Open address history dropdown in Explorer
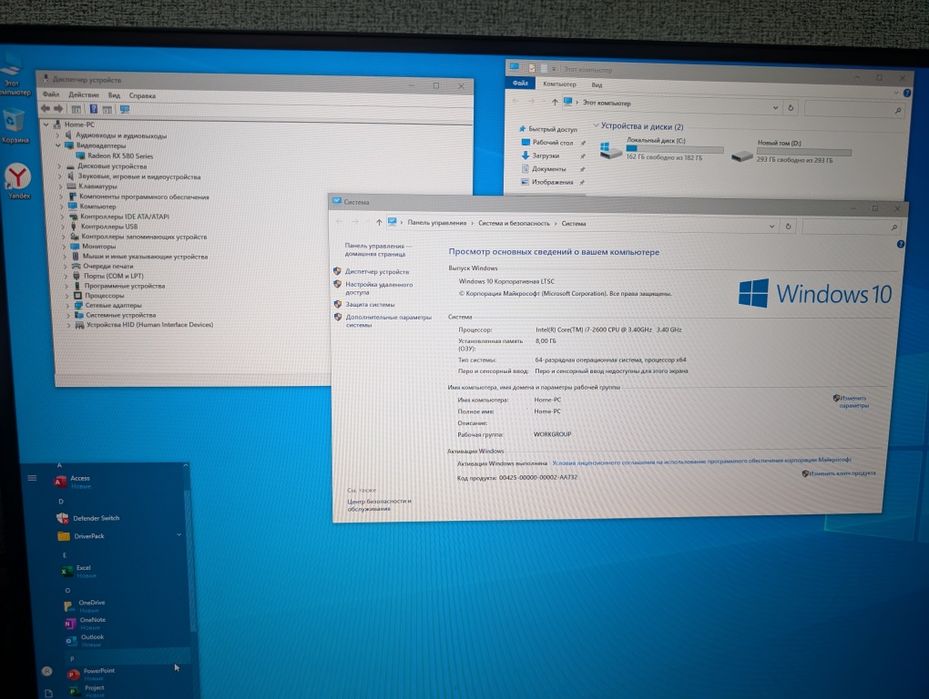This screenshot has width=929, height=699. click(775, 108)
